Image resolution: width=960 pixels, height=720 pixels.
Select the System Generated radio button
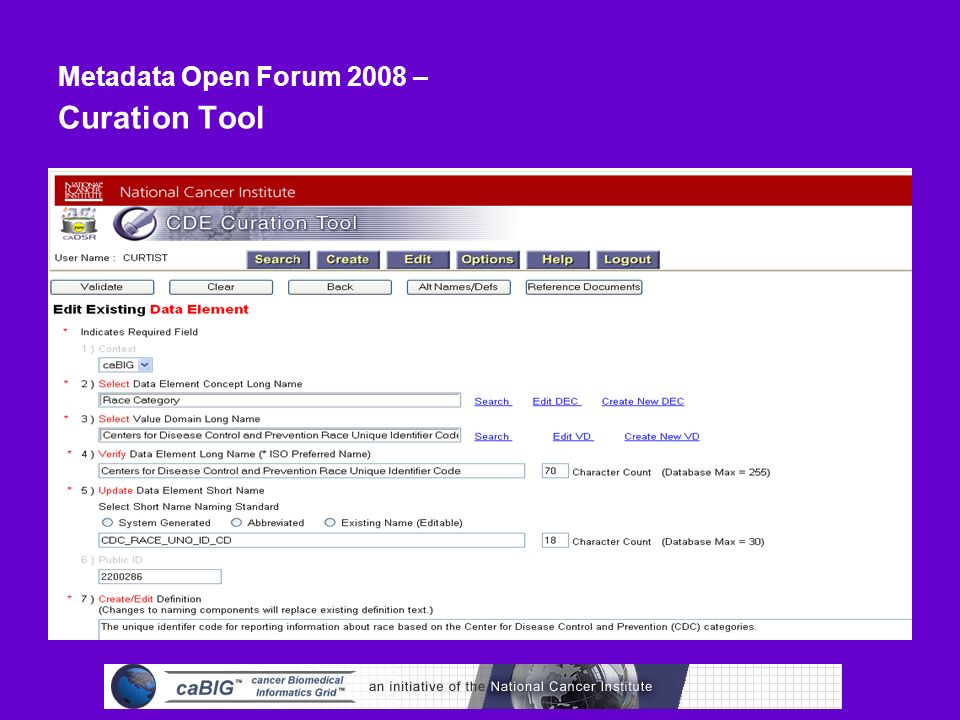[x=108, y=523]
